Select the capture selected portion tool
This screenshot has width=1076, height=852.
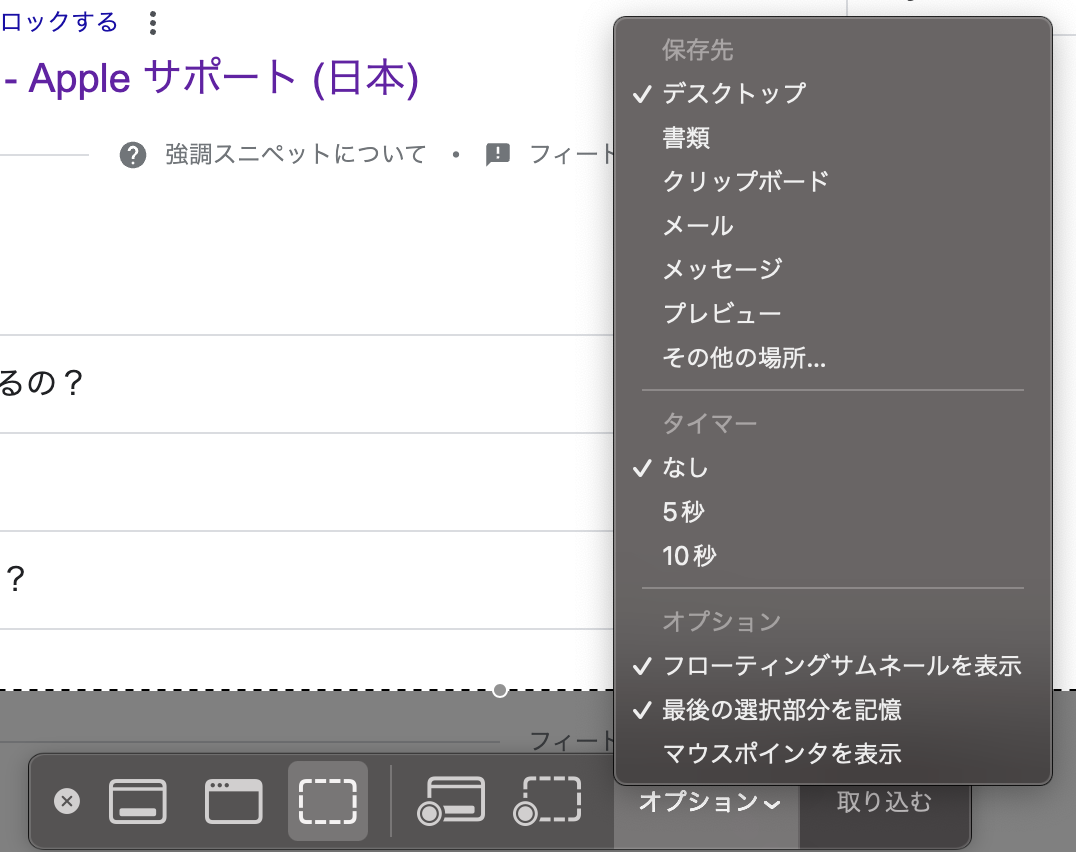pyautogui.click(x=327, y=799)
